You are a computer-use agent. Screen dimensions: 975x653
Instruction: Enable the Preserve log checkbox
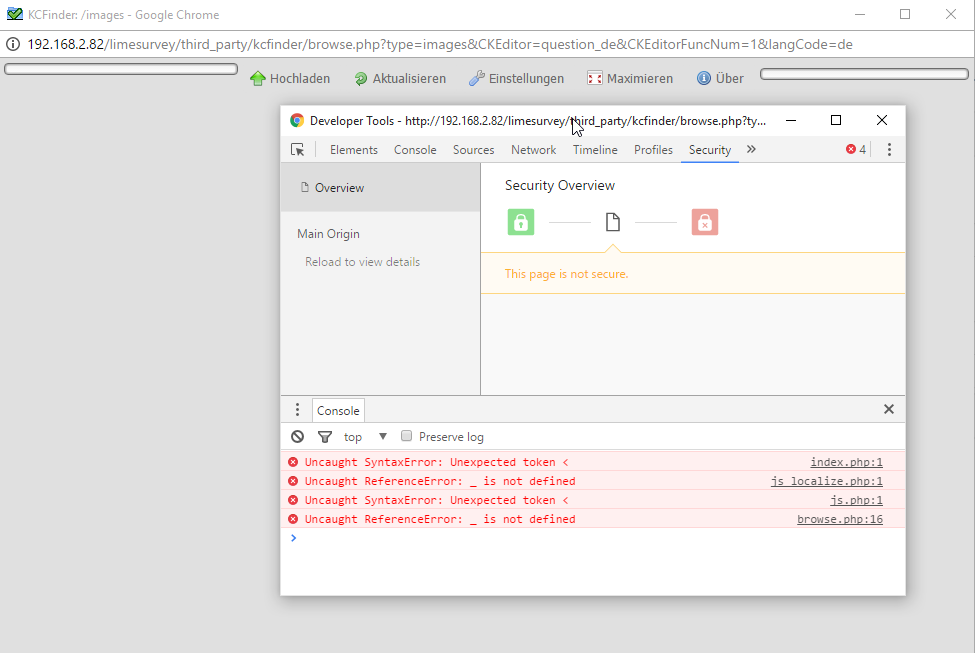pyautogui.click(x=407, y=436)
